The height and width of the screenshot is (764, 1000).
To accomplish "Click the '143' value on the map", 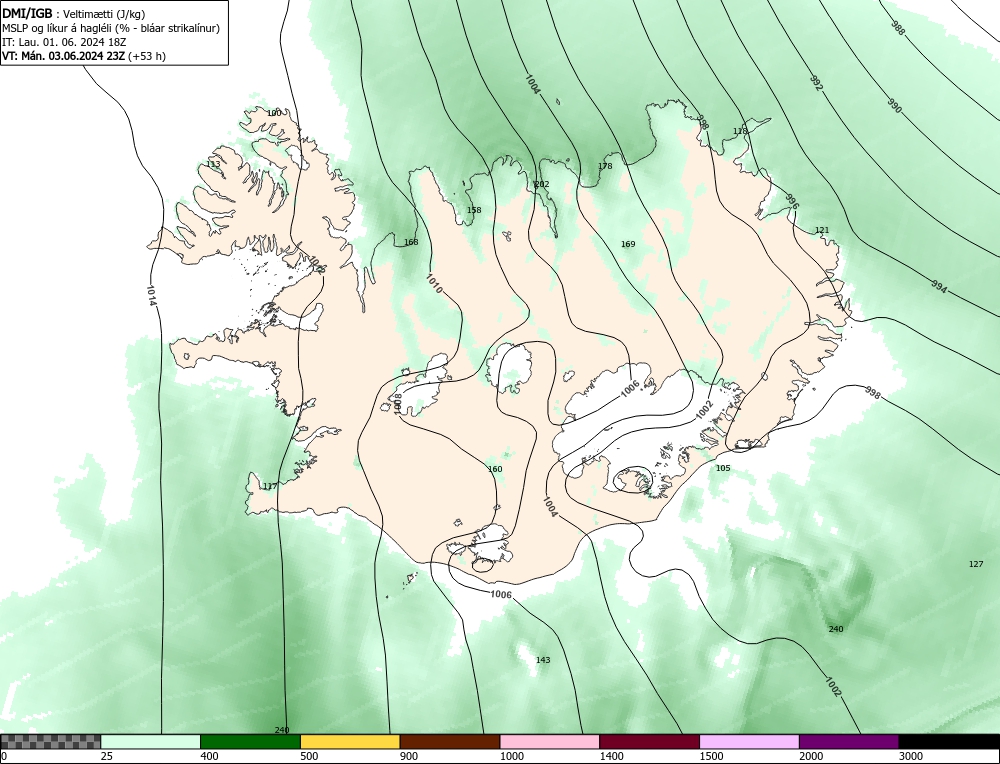I will (x=543, y=659).
